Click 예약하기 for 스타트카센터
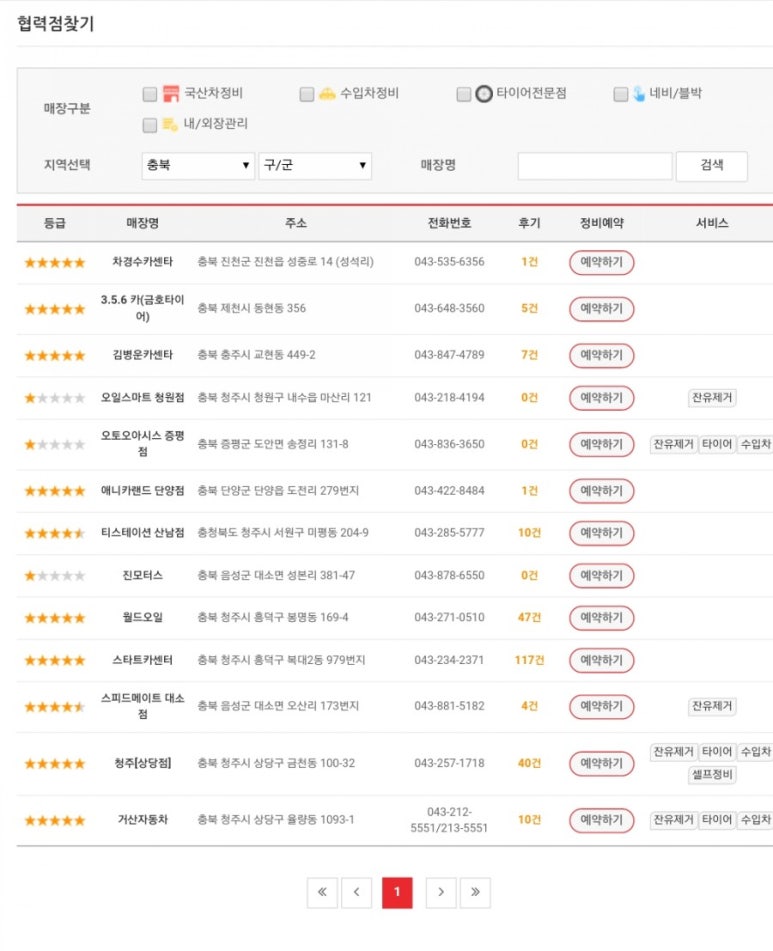This screenshot has height=951, width=773. click(x=601, y=660)
